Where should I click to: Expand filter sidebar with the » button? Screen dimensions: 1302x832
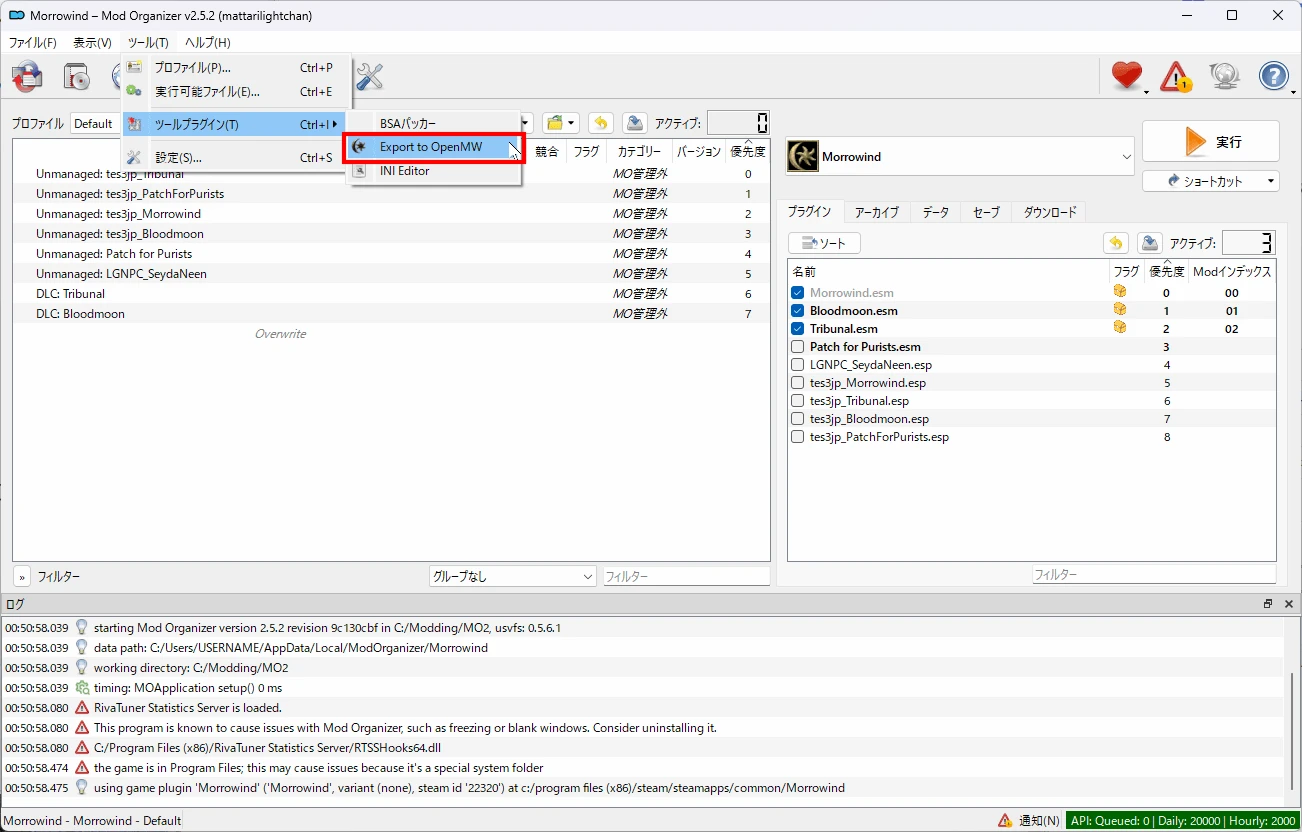22,577
